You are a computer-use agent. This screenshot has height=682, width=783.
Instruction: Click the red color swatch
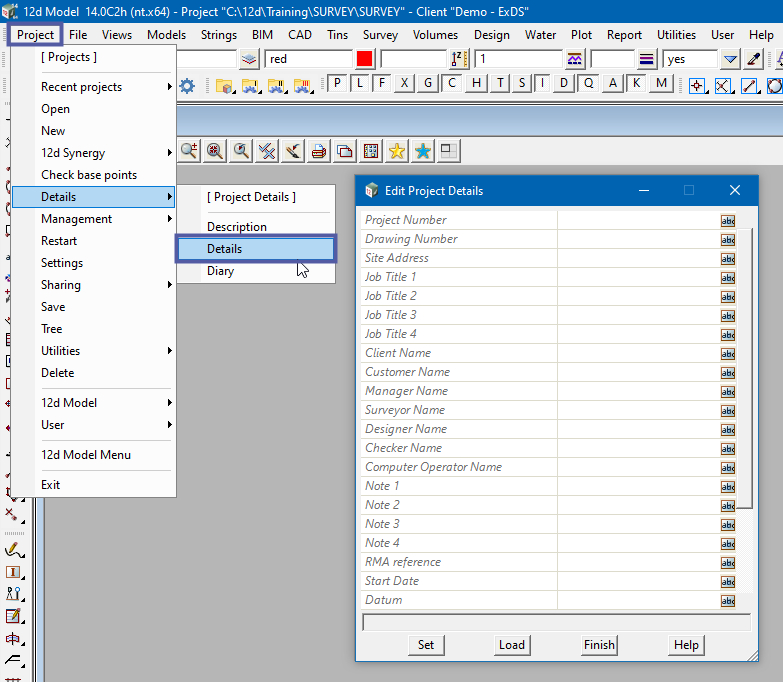coord(365,59)
